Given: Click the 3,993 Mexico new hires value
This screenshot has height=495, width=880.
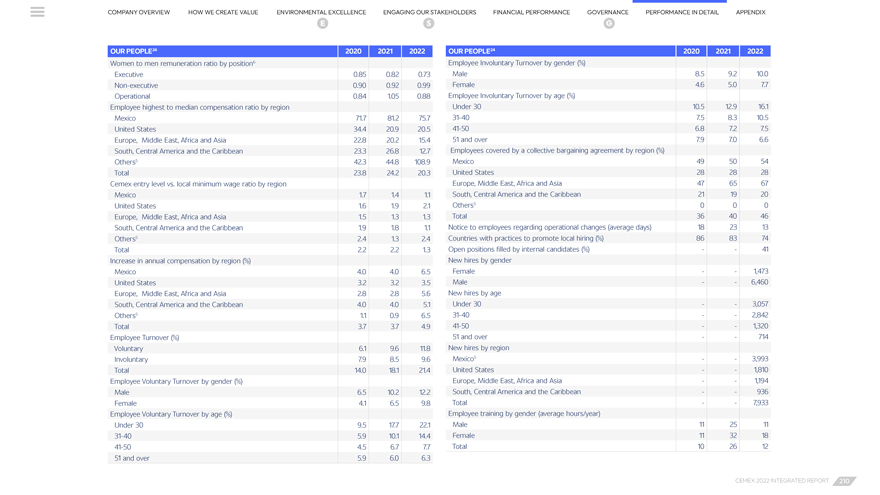Looking at the screenshot, I should [760, 359].
